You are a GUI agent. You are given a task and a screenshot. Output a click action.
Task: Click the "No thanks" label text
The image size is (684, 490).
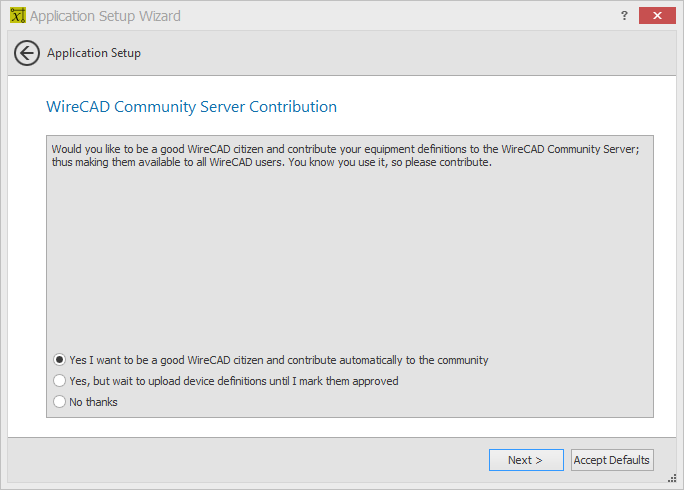tap(93, 402)
